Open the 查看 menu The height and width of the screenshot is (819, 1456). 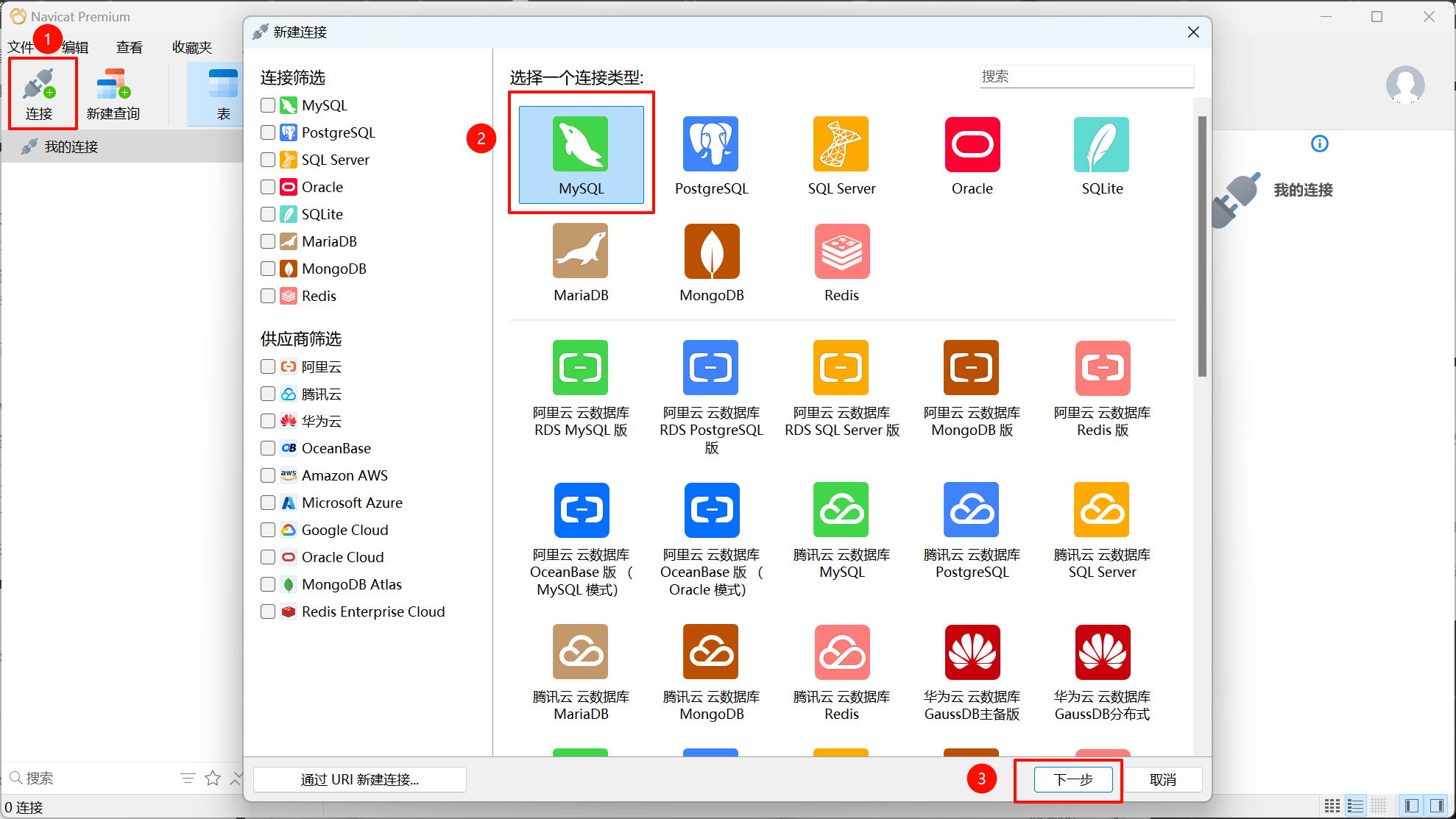point(130,48)
